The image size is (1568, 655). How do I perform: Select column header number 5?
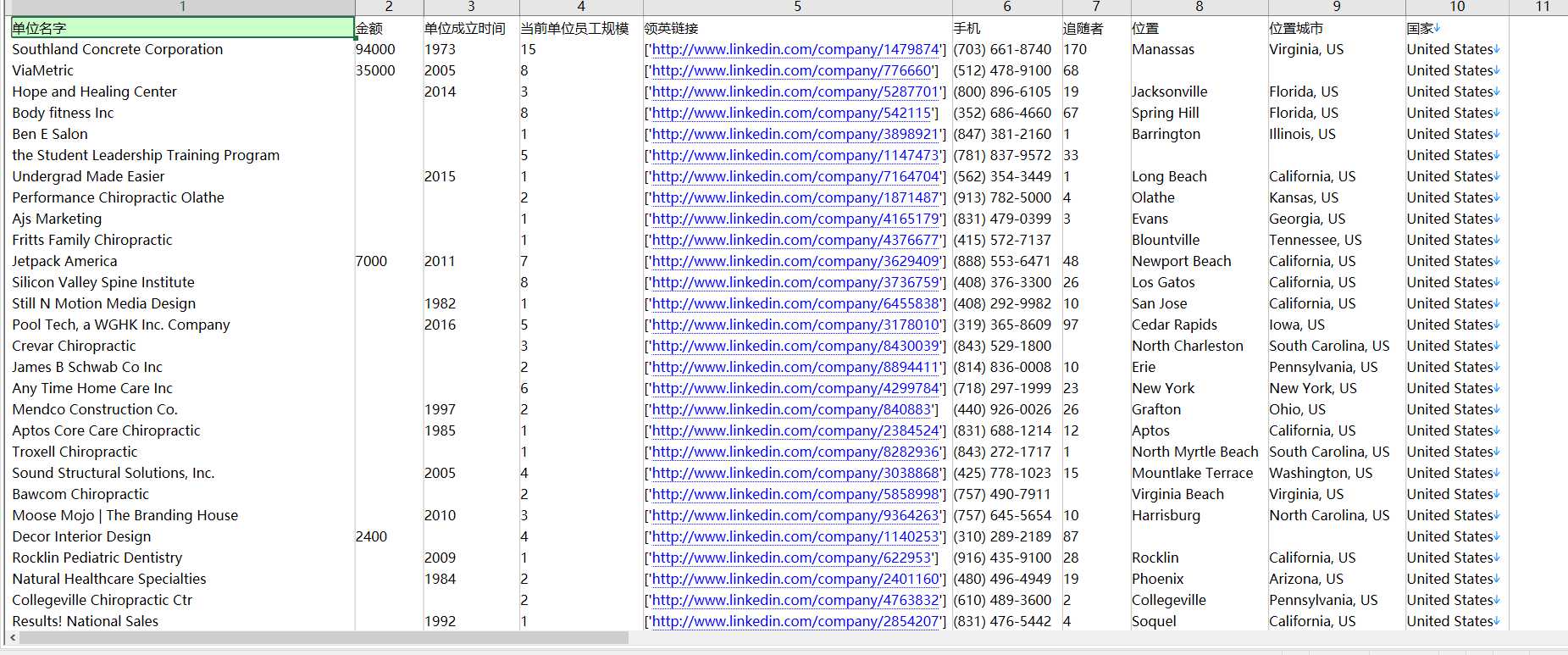click(797, 7)
